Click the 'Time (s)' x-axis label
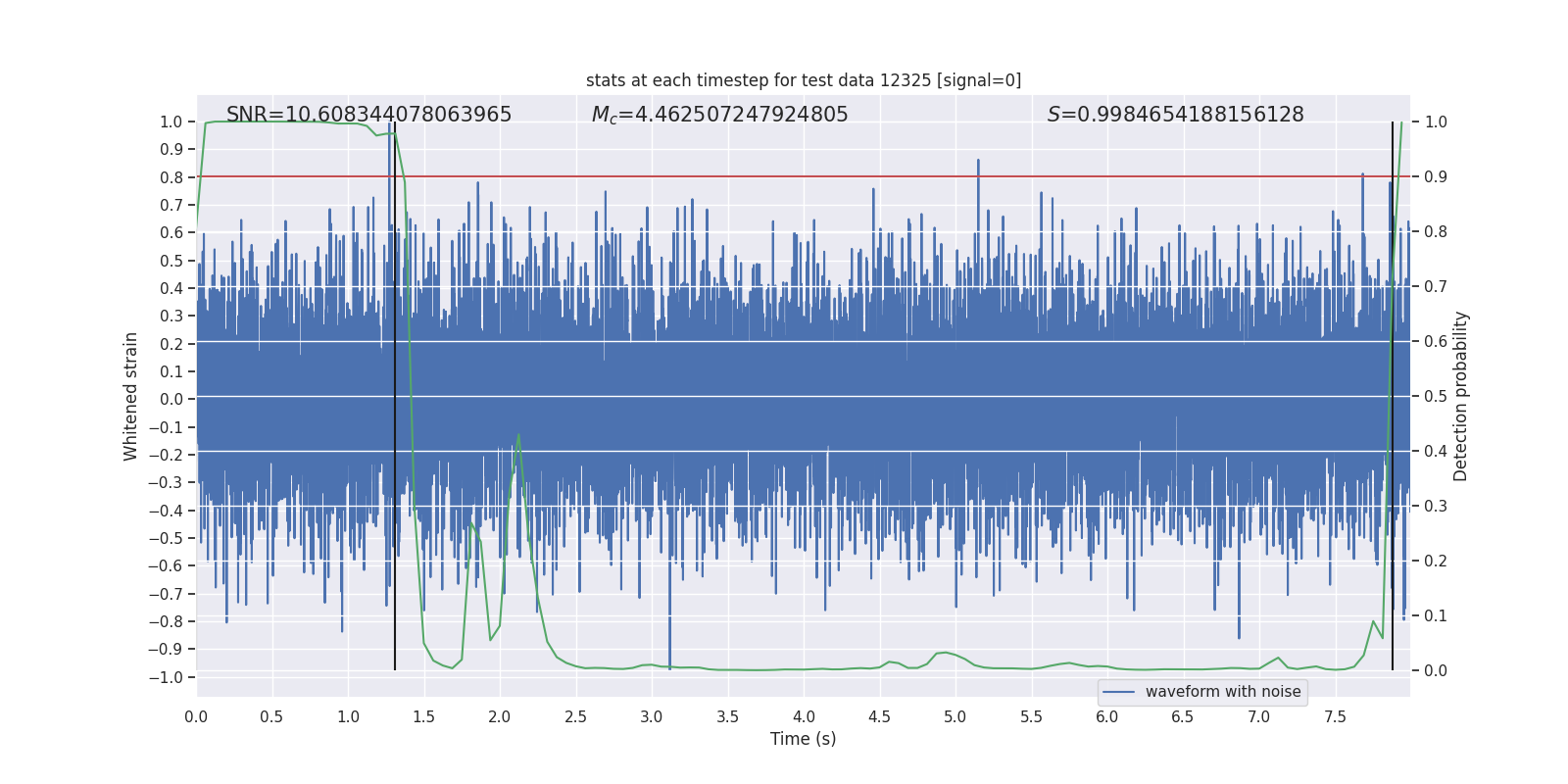This screenshot has height=784, width=1568. (x=804, y=739)
